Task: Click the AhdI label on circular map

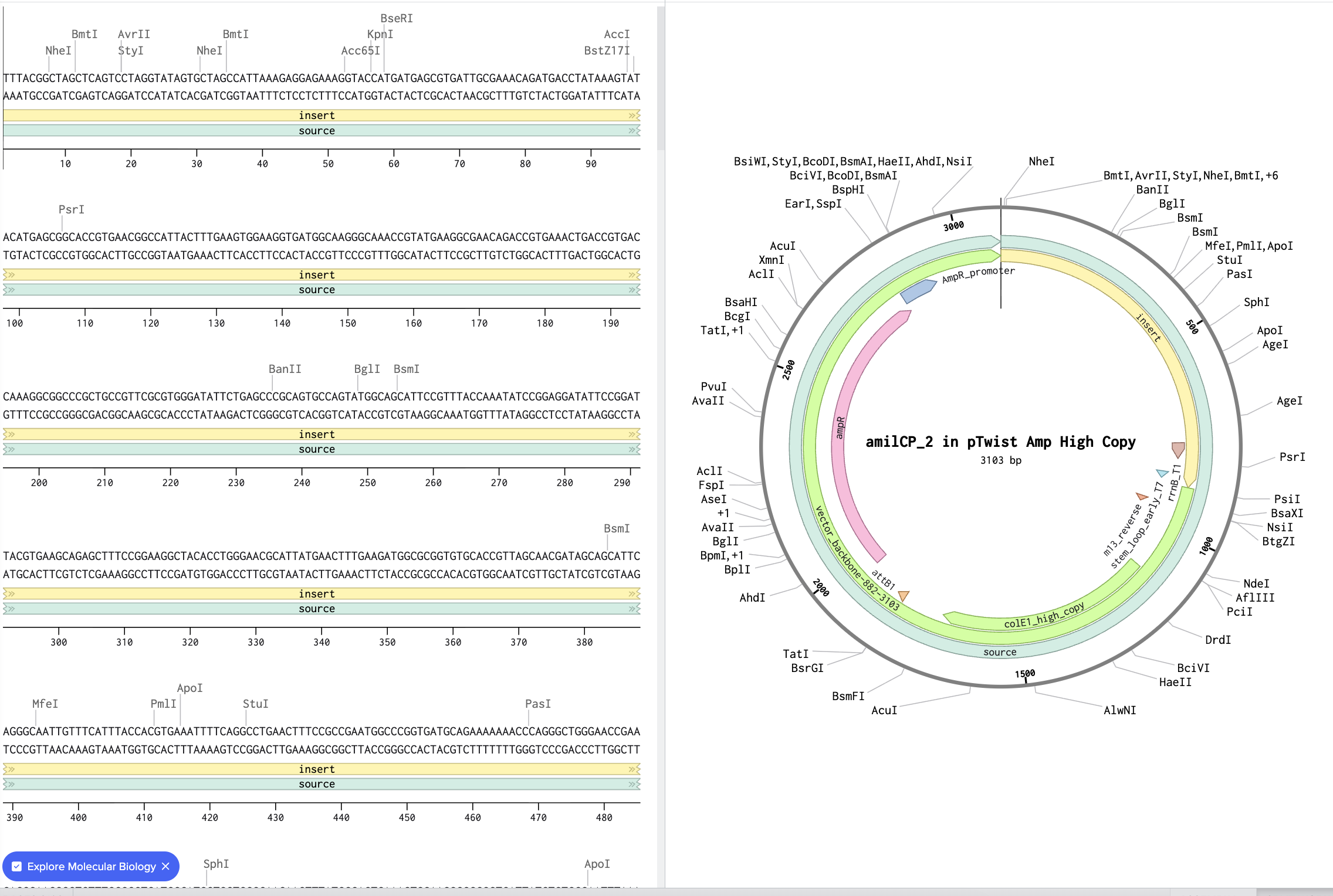Action: click(x=752, y=598)
